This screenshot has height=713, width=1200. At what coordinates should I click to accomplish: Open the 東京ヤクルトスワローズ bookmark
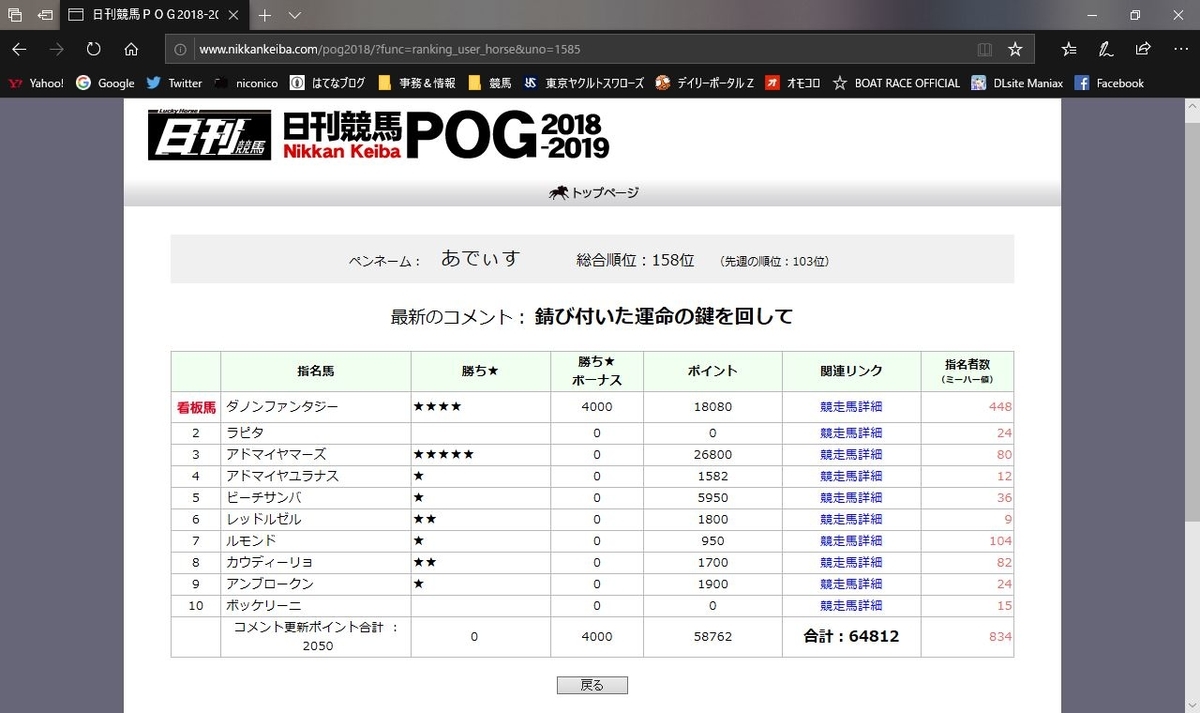pos(584,83)
